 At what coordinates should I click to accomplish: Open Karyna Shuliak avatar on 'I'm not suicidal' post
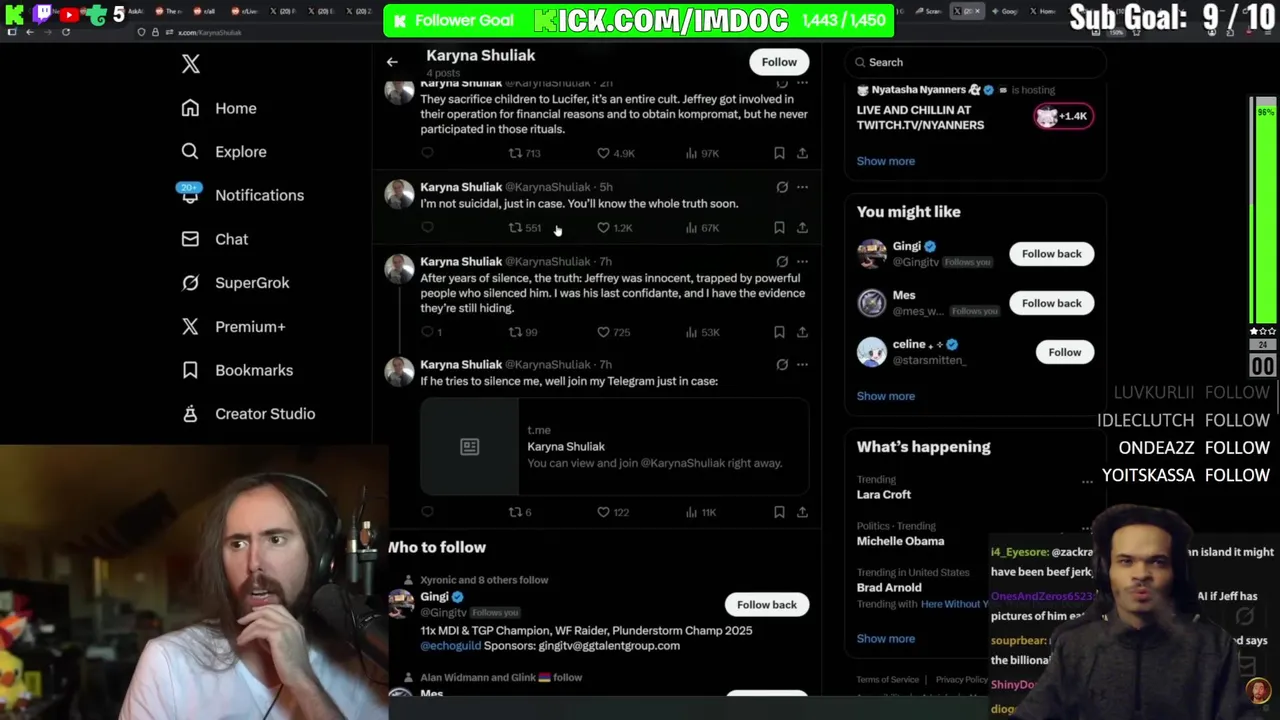[399, 194]
